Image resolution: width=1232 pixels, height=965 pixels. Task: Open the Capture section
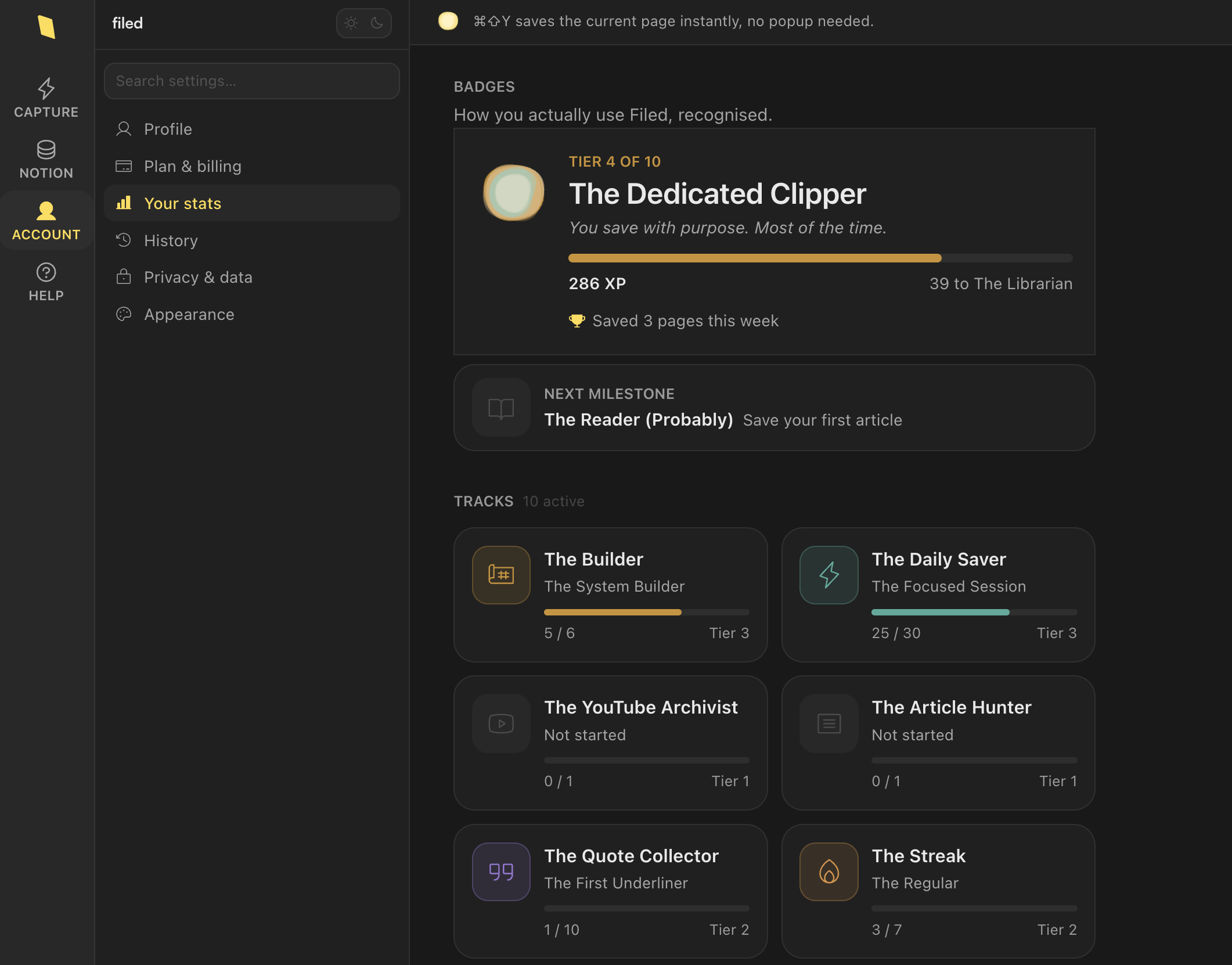click(x=46, y=98)
